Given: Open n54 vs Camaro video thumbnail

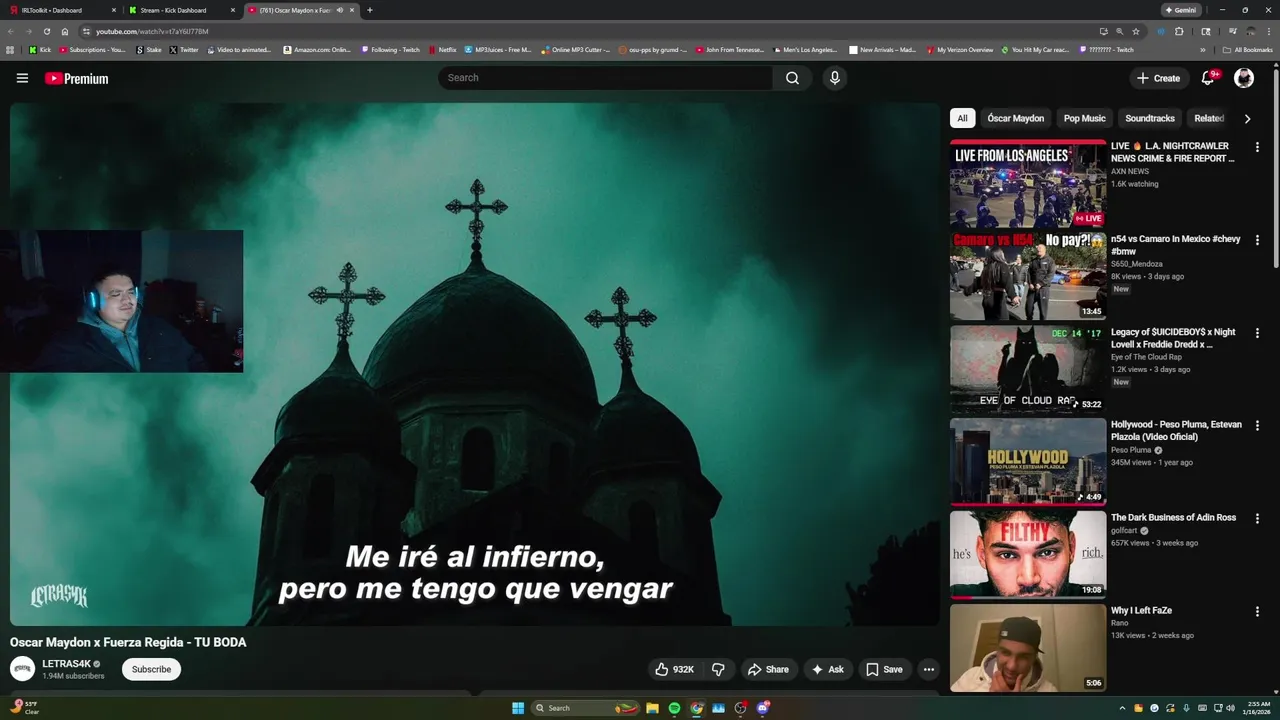Looking at the screenshot, I should (x=1028, y=276).
